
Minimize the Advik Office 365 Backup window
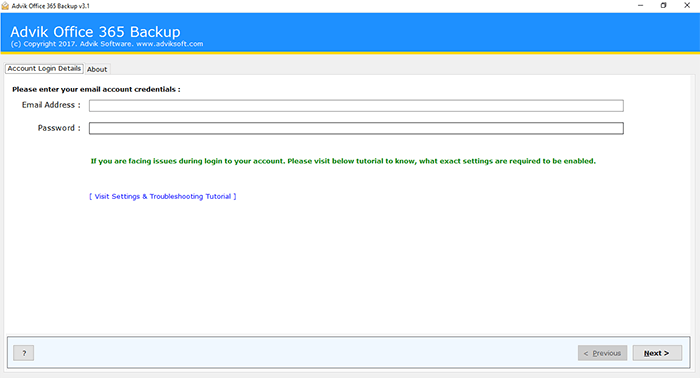pyautogui.click(x=640, y=6)
